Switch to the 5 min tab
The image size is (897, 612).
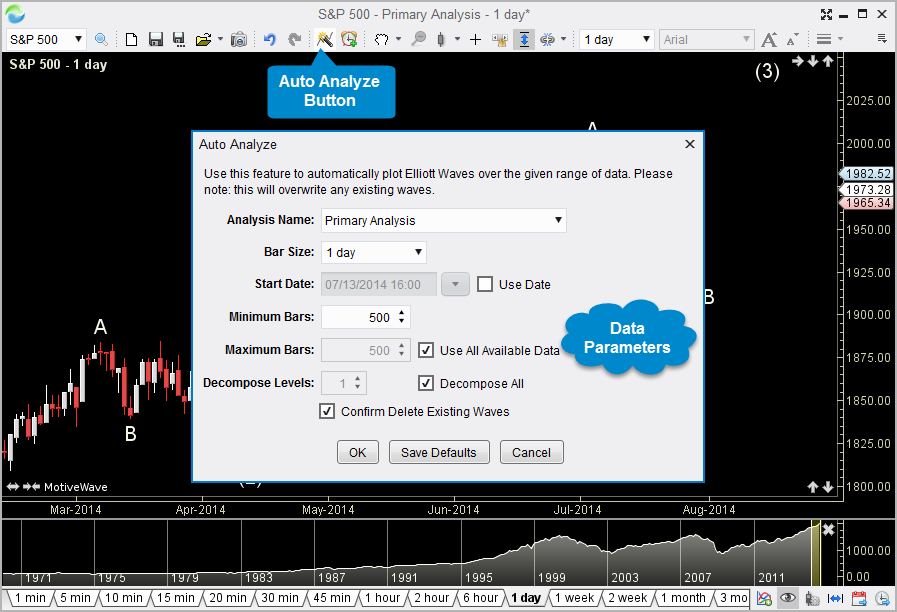click(76, 598)
